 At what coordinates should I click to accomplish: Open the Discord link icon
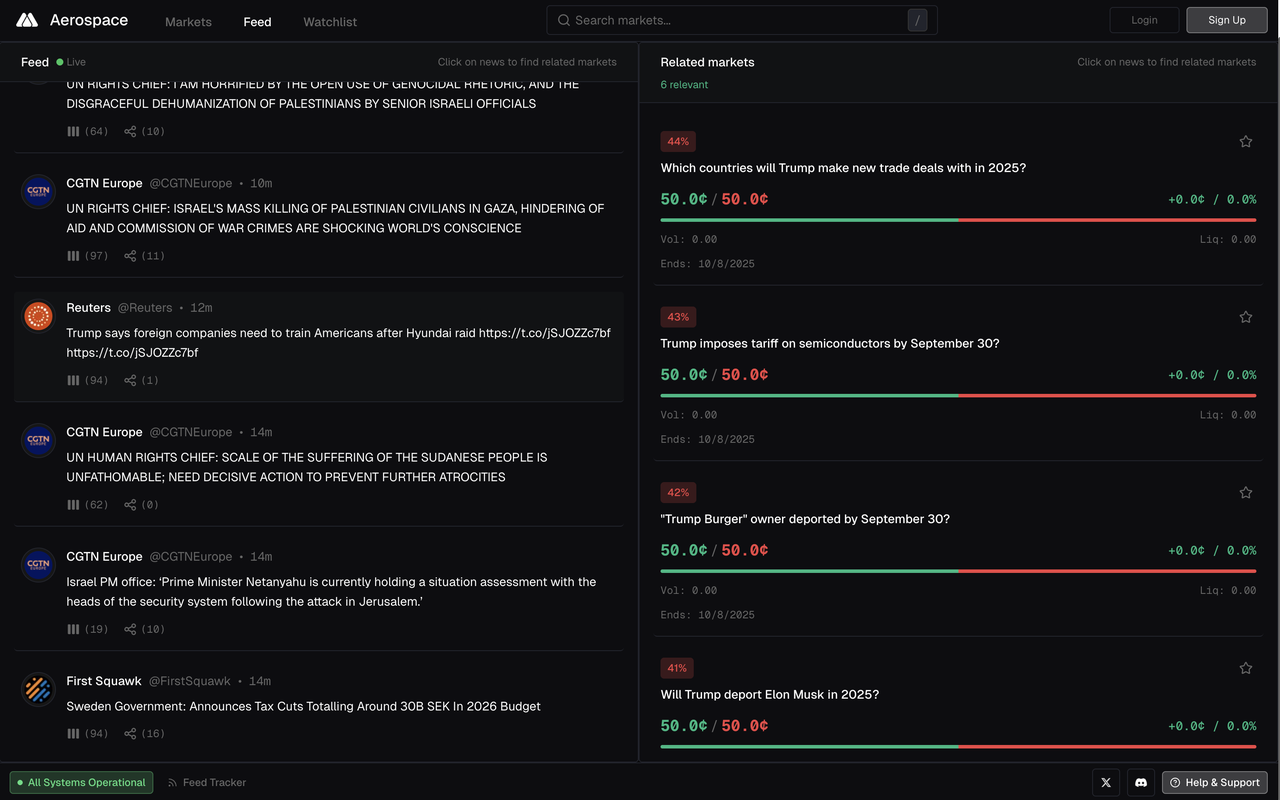tap(1141, 782)
